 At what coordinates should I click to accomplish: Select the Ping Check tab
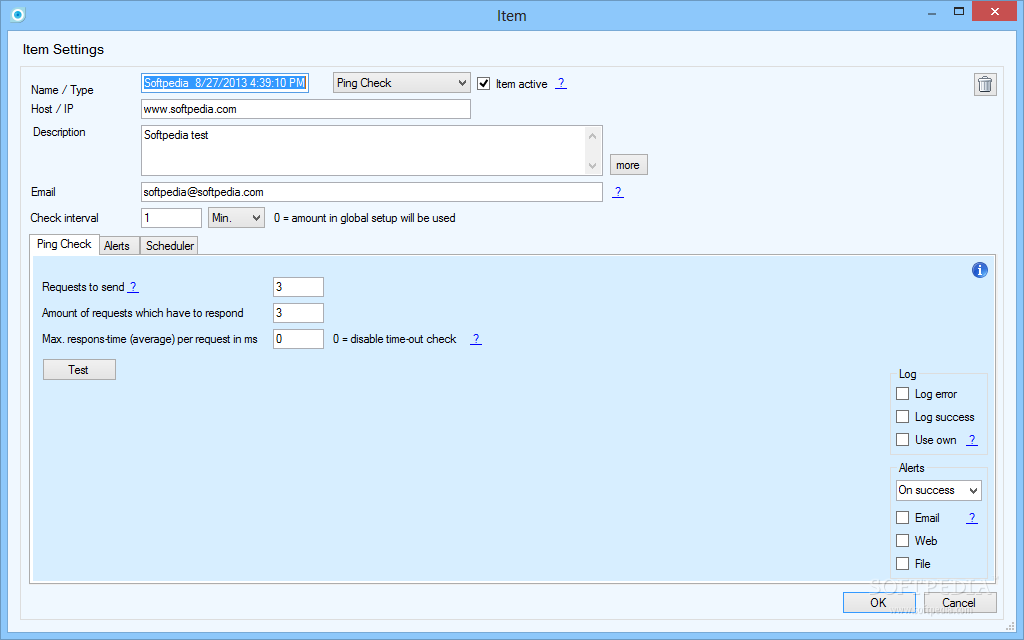[64, 244]
